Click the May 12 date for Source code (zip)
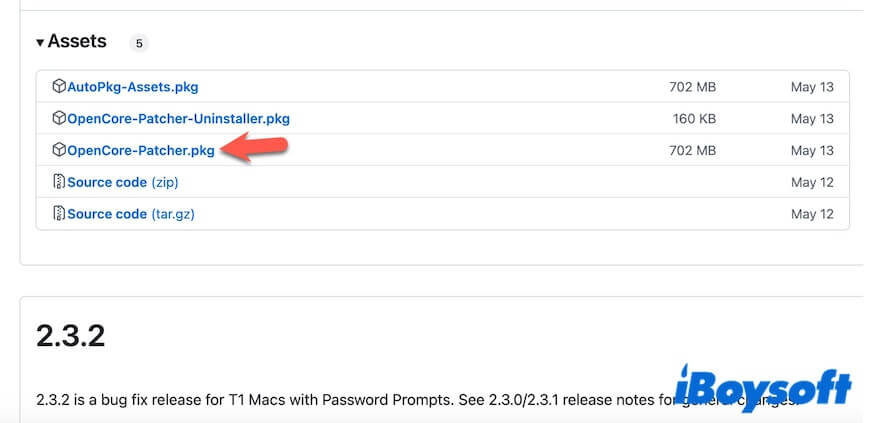 coord(811,182)
